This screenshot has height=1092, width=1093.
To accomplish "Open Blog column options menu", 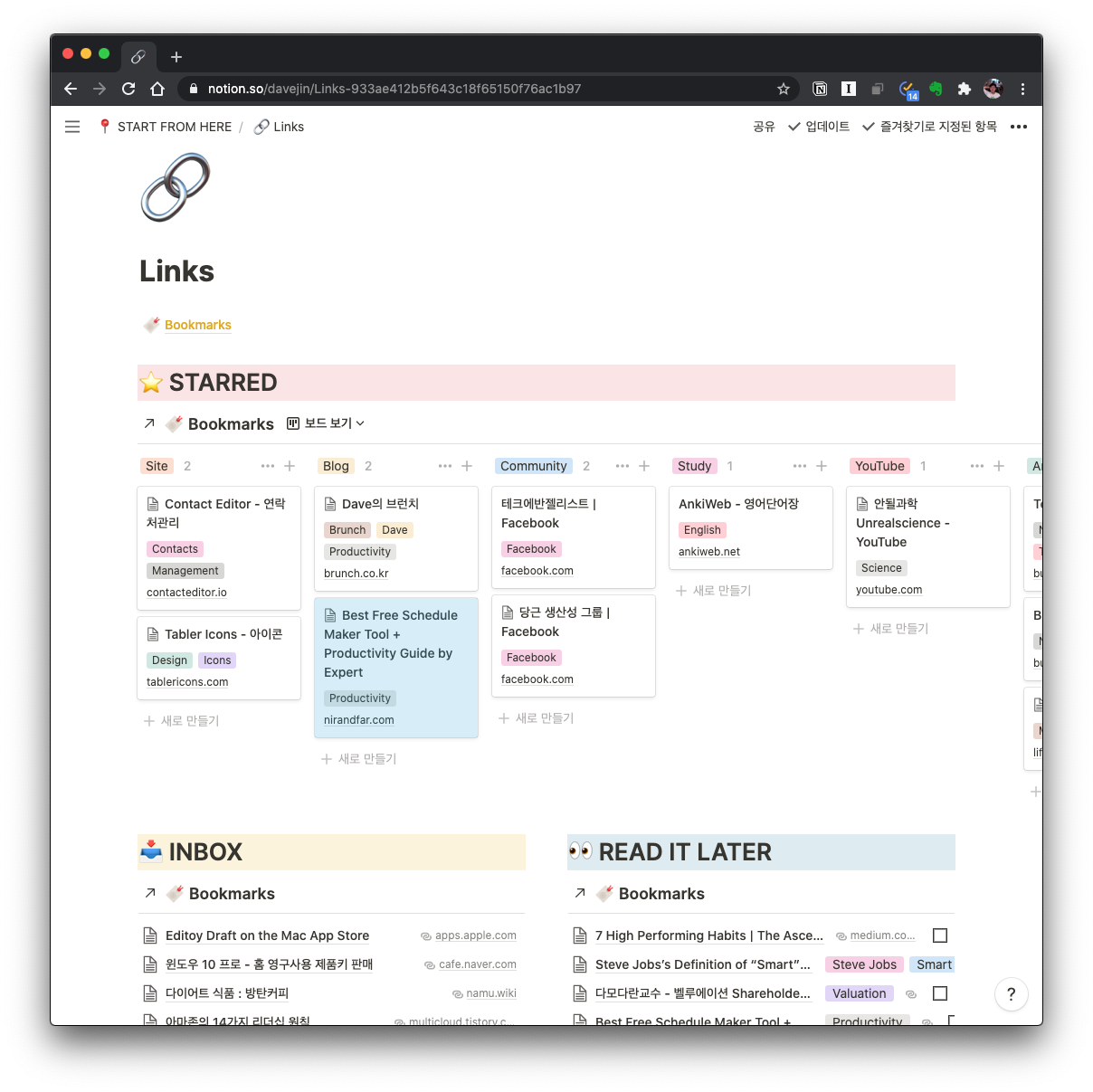I will 445,466.
